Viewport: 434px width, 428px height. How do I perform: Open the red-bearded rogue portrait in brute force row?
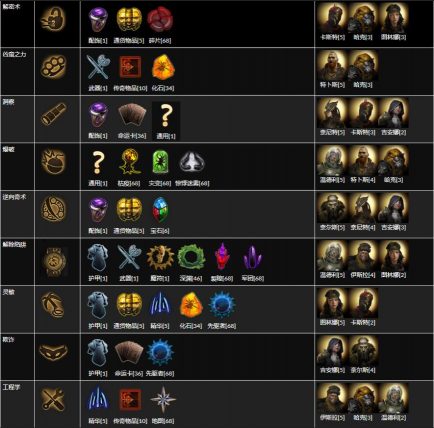(332, 66)
